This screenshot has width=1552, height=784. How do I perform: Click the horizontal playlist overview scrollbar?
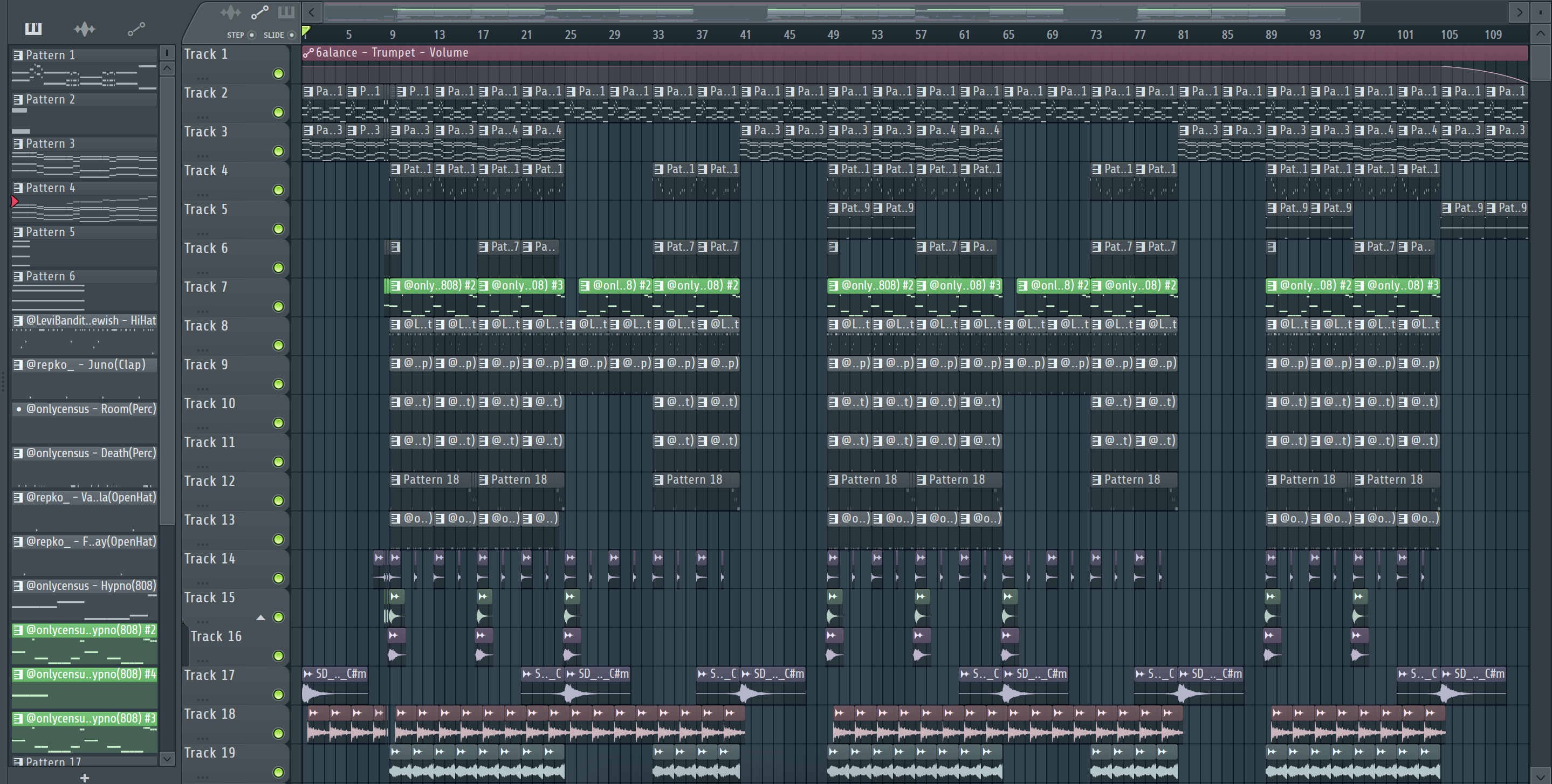(x=842, y=12)
